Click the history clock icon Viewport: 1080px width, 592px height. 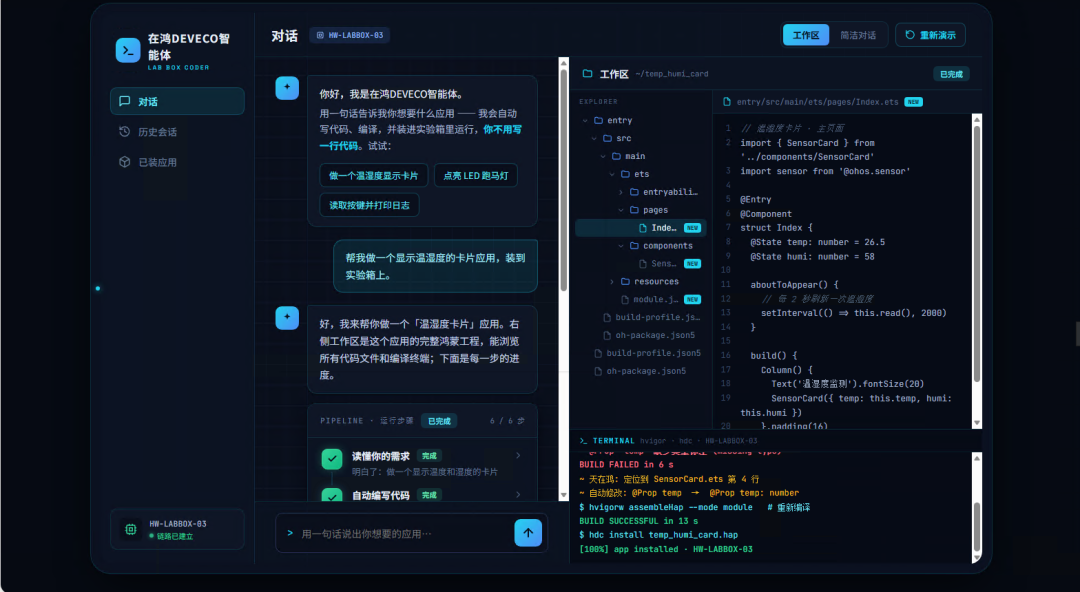click(x=125, y=132)
